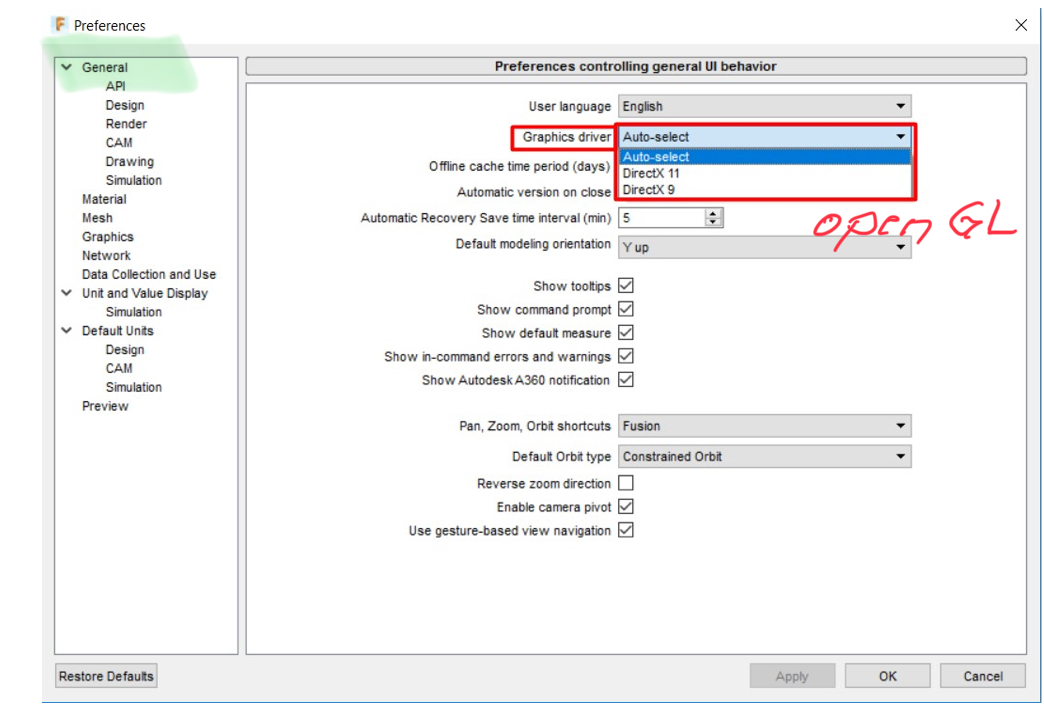1044x714 pixels.
Task: Toggle Enable camera pivot off
Action: click(626, 506)
